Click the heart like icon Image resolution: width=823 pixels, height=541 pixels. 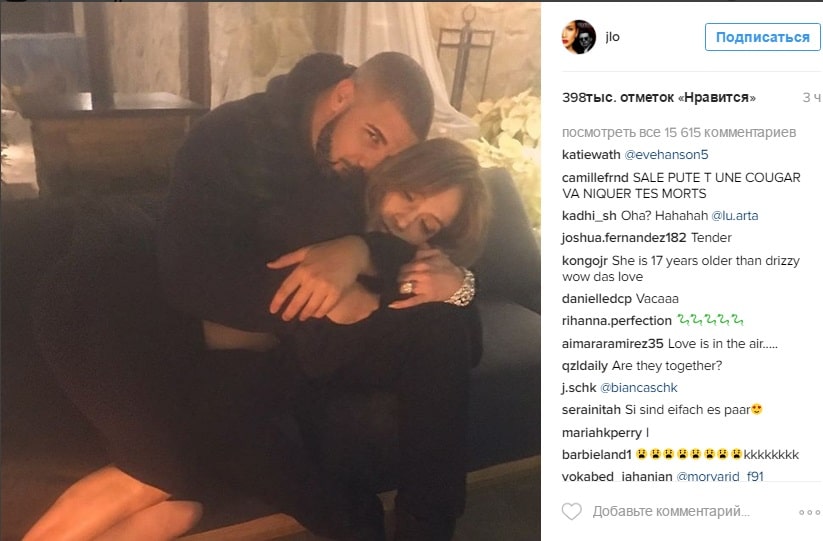click(x=572, y=511)
